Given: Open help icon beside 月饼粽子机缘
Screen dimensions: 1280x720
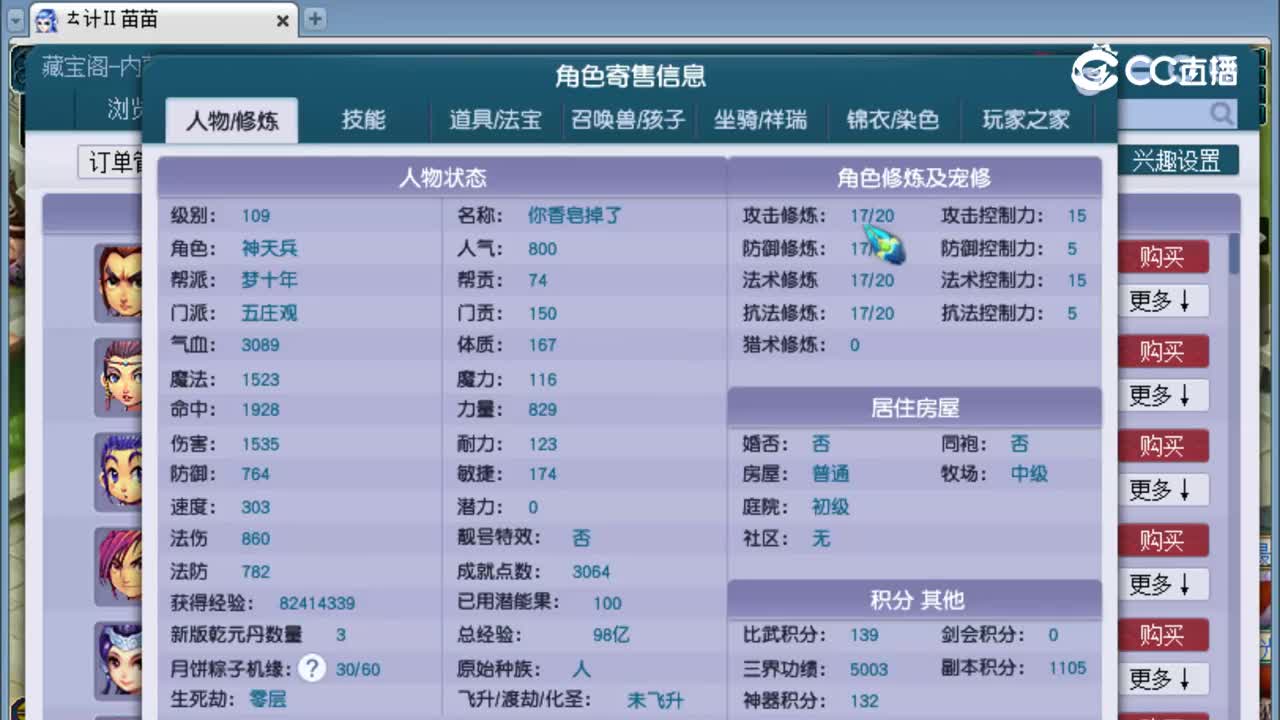Looking at the screenshot, I should coord(312,668).
